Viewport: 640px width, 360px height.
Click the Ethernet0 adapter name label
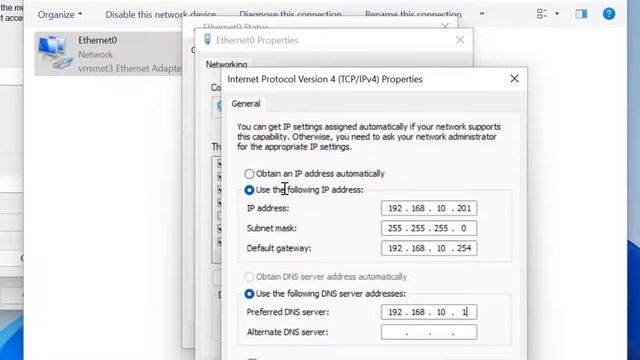tap(98, 40)
